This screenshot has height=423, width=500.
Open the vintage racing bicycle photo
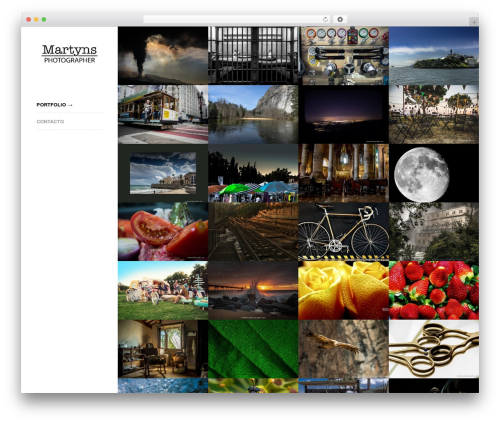tap(344, 232)
